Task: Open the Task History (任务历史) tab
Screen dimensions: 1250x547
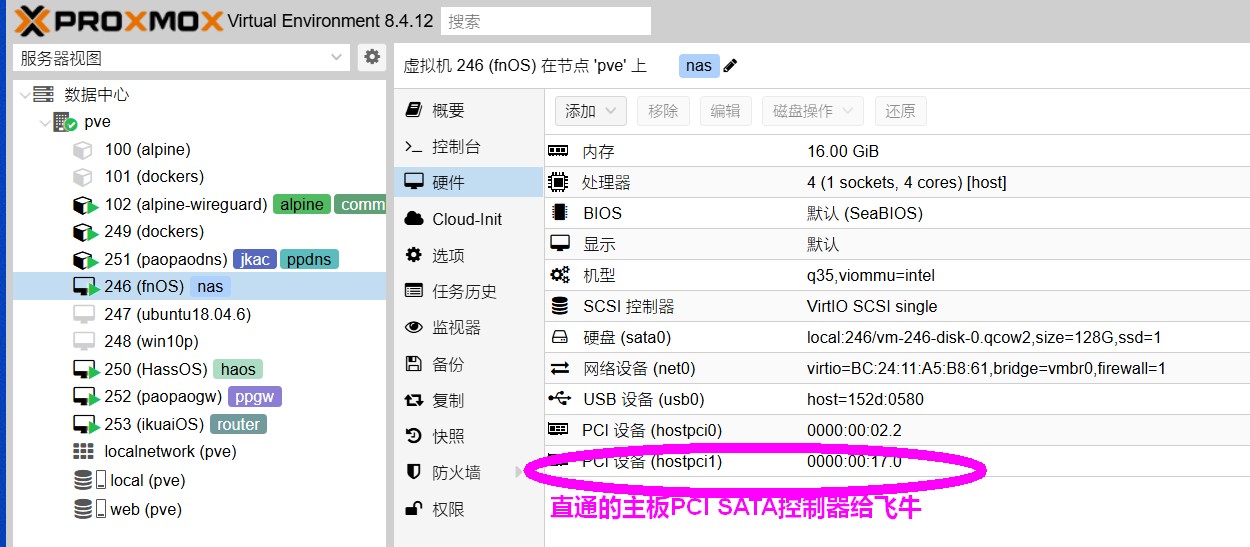Action: click(468, 291)
